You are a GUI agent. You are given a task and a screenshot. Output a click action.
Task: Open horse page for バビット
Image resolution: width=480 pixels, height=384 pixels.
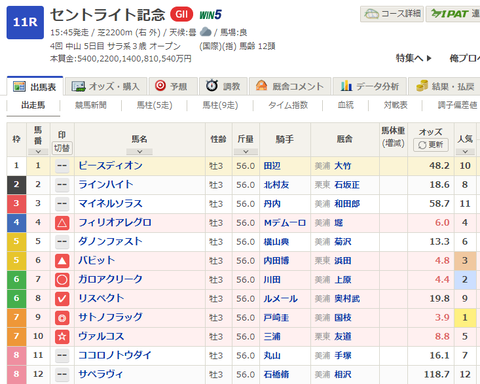[97, 261]
